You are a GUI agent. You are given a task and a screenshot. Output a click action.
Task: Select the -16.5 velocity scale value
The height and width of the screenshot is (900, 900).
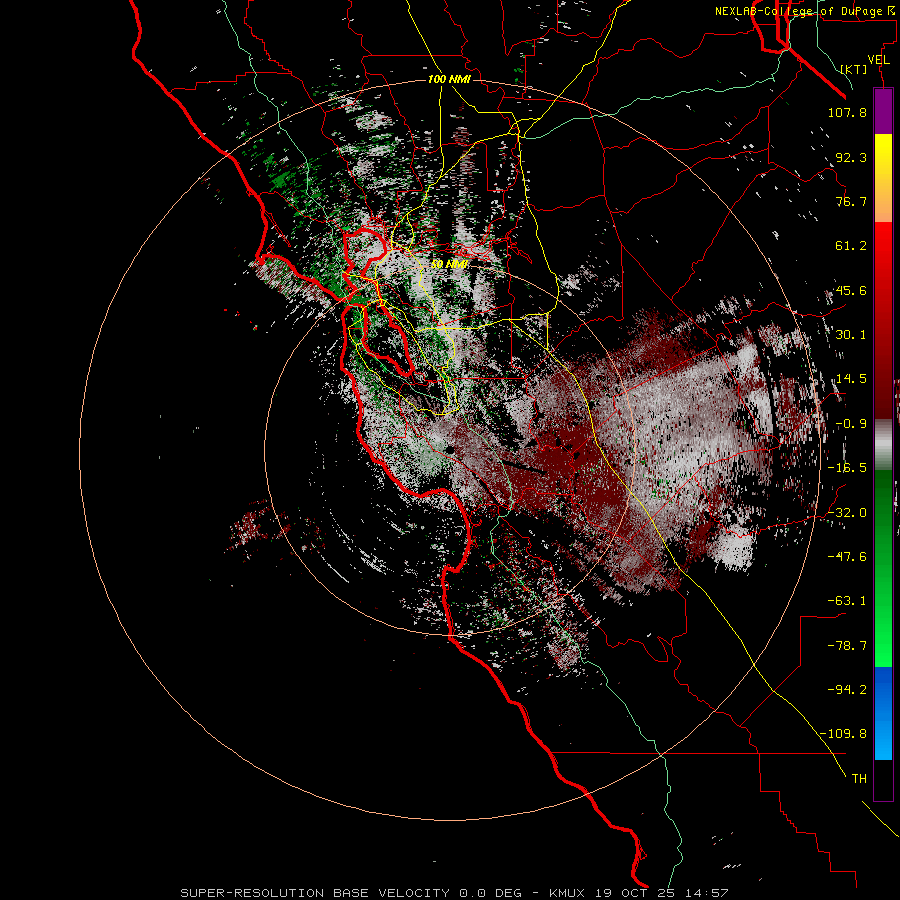(847, 468)
